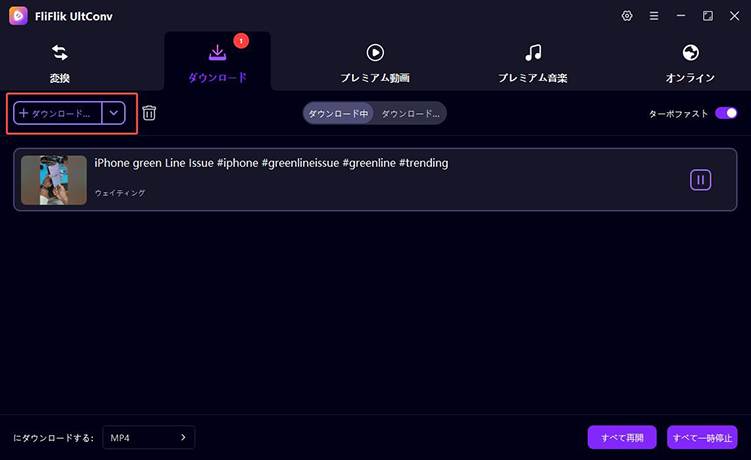Toggle the ターボファスト switch
The height and width of the screenshot is (460, 751).
click(726, 113)
